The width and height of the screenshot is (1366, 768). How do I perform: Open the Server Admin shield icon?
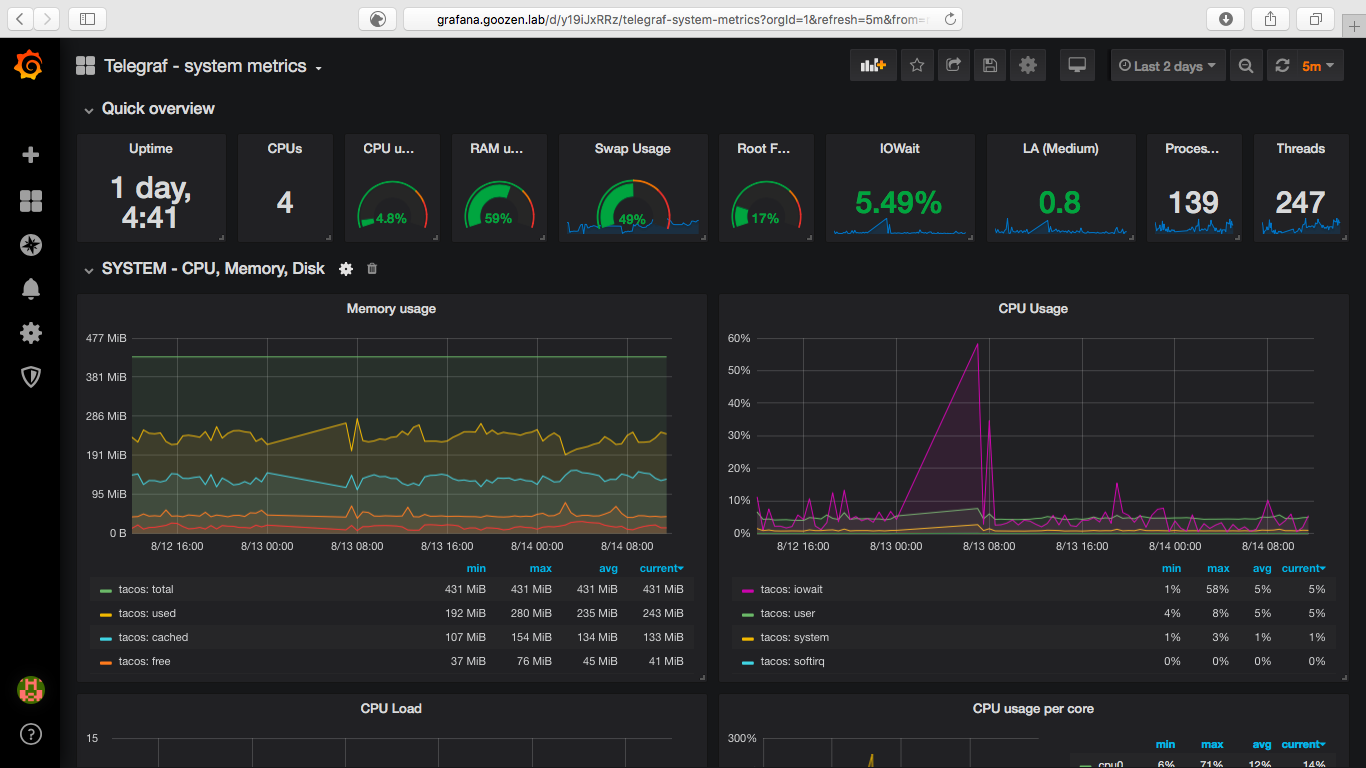click(x=31, y=376)
